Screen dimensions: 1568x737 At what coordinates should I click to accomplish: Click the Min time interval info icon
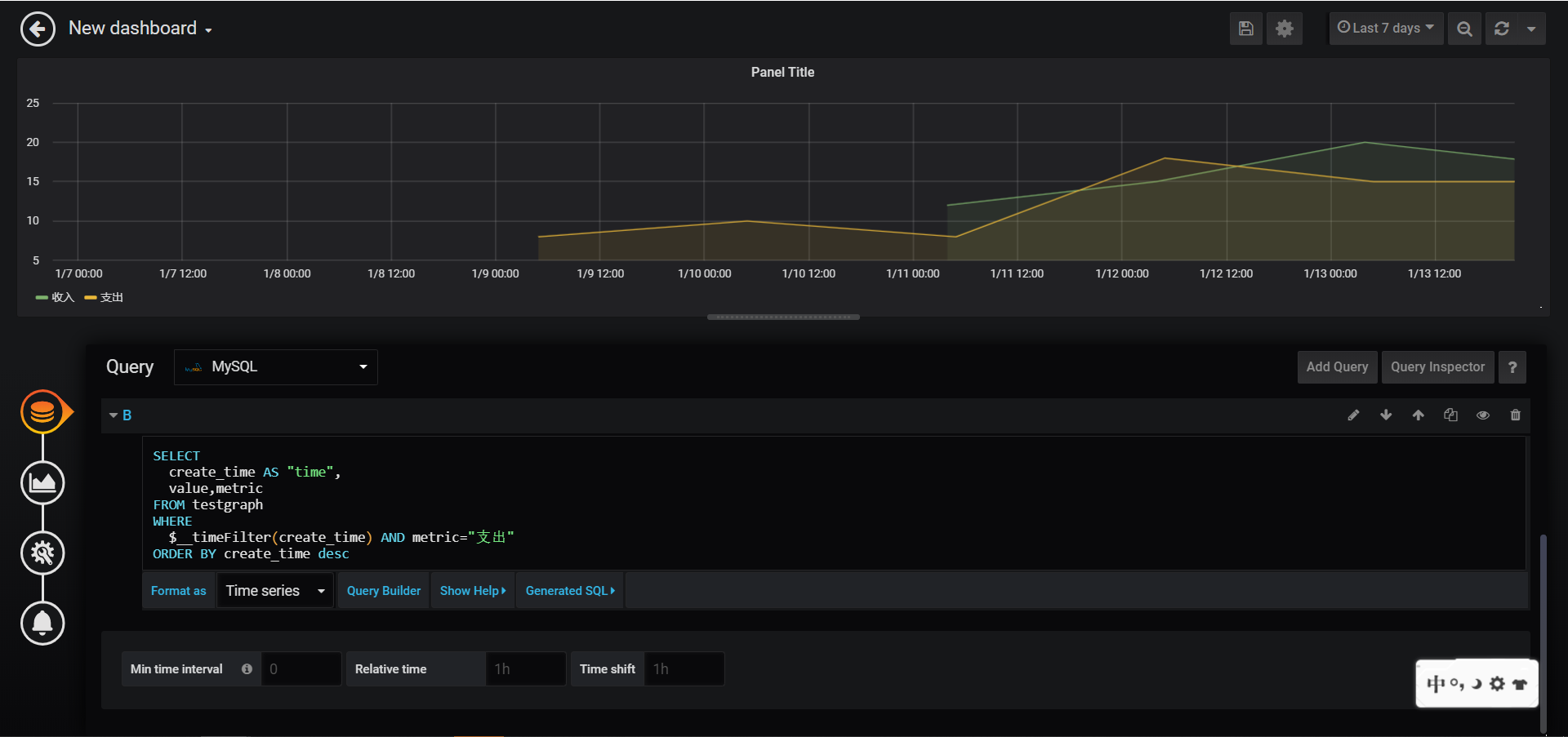tap(247, 669)
